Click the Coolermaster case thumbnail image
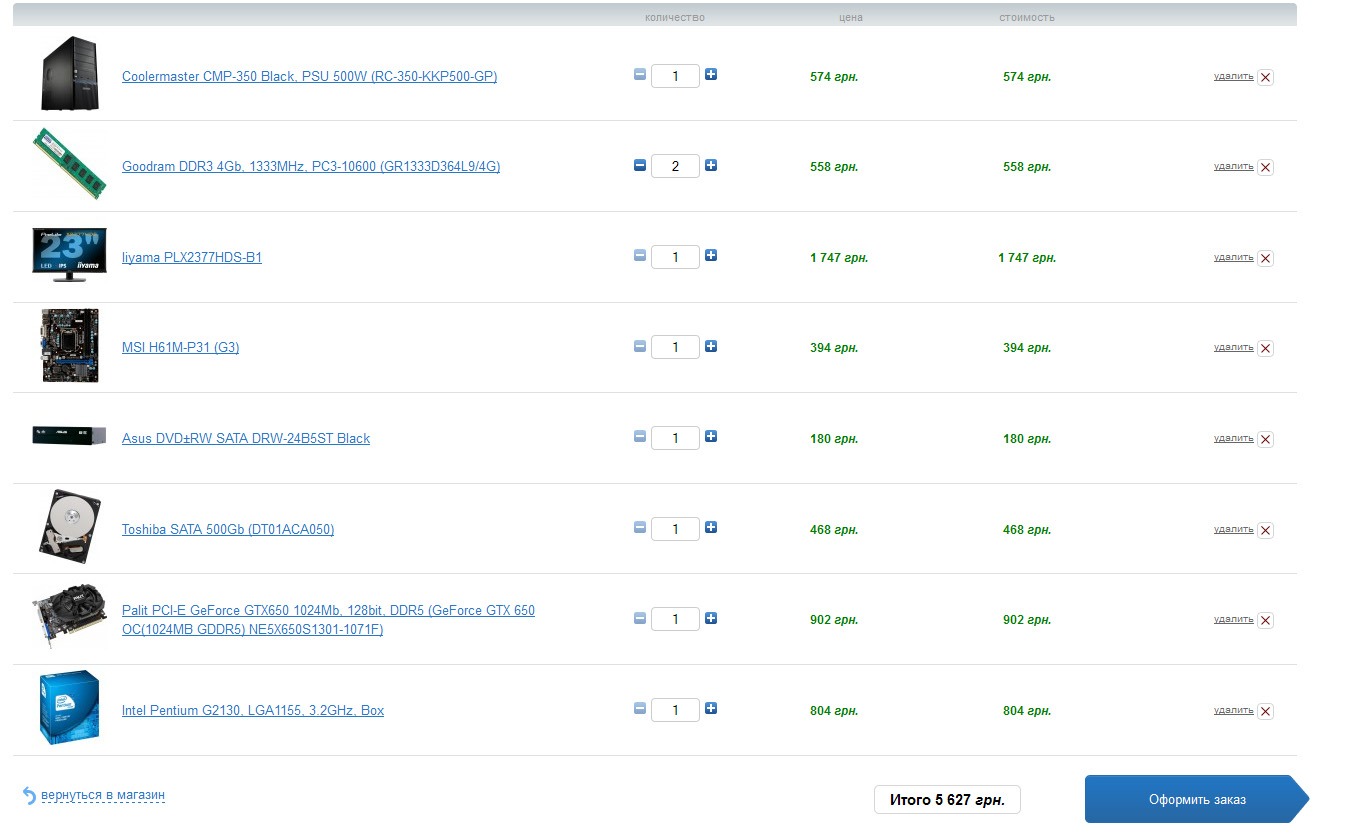 [x=70, y=73]
